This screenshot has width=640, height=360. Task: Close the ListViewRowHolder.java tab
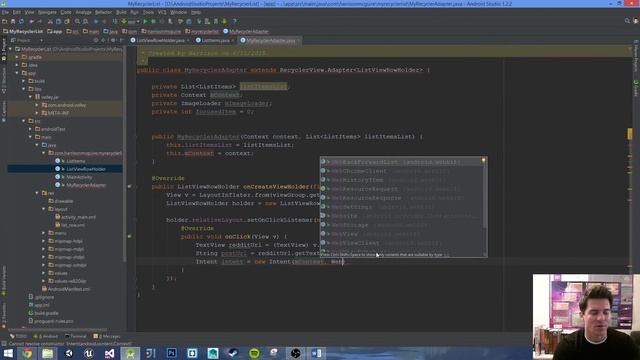click(188, 40)
